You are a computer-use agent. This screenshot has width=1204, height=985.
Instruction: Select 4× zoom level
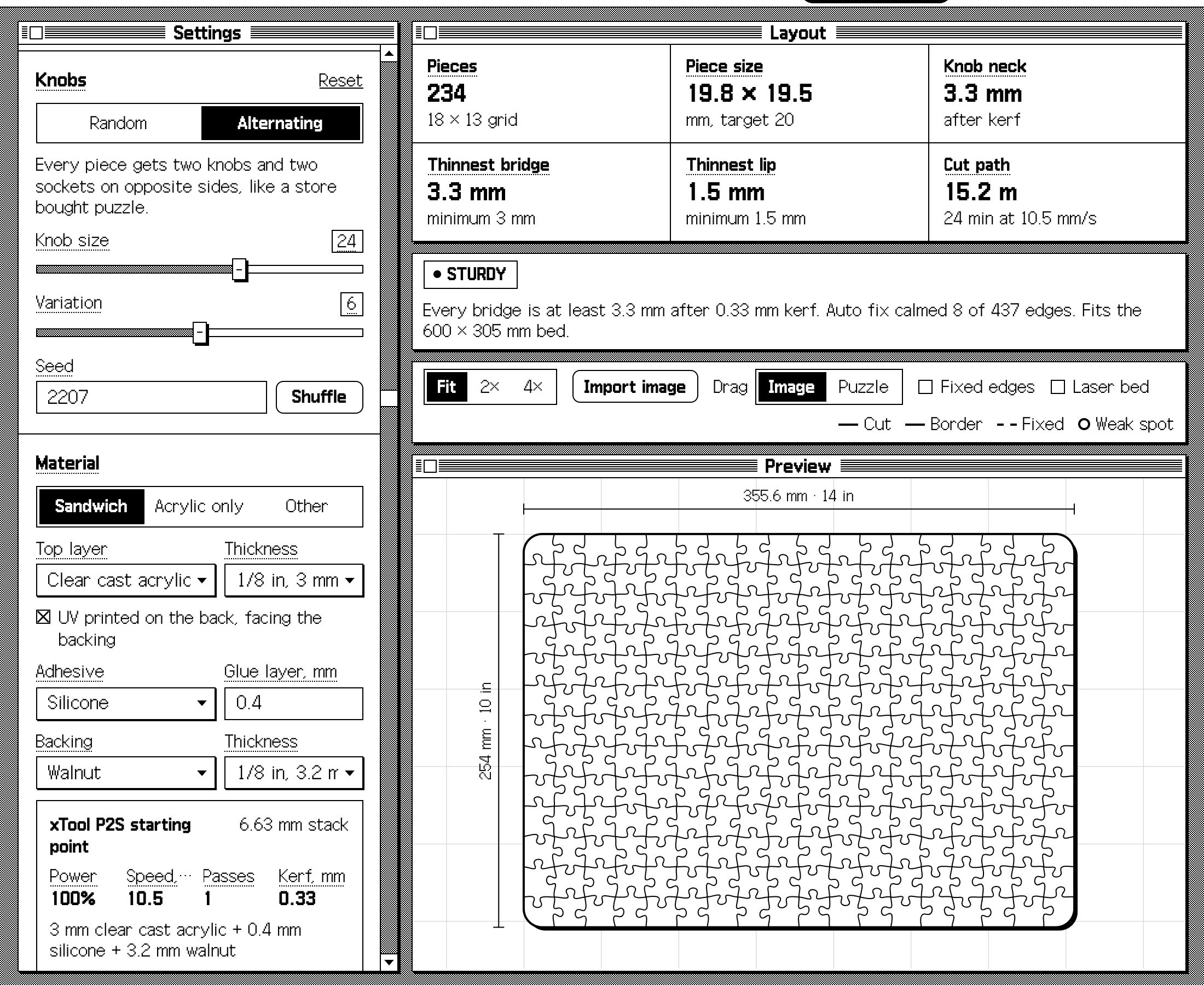coord(533,387)
